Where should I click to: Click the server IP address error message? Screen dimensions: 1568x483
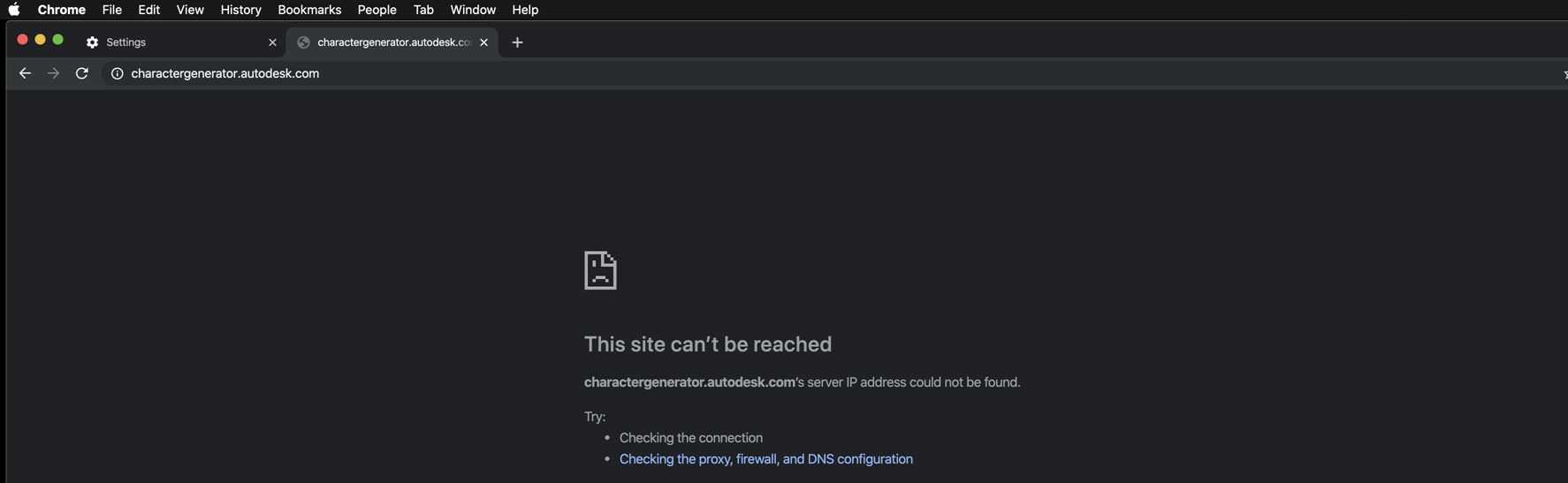[x=803, y=382]
